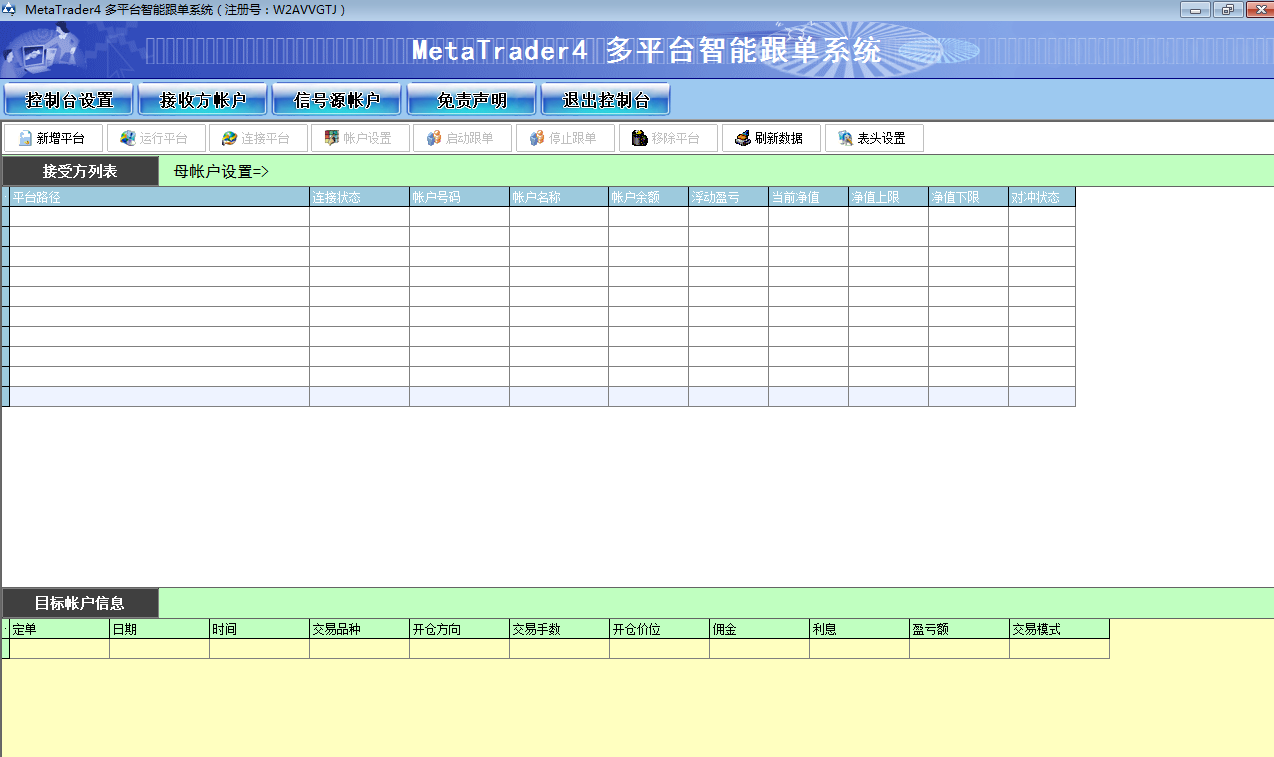1274x757 pixels.
Task: Click the 交易手数 column header
Action: (x=560, y=629)
